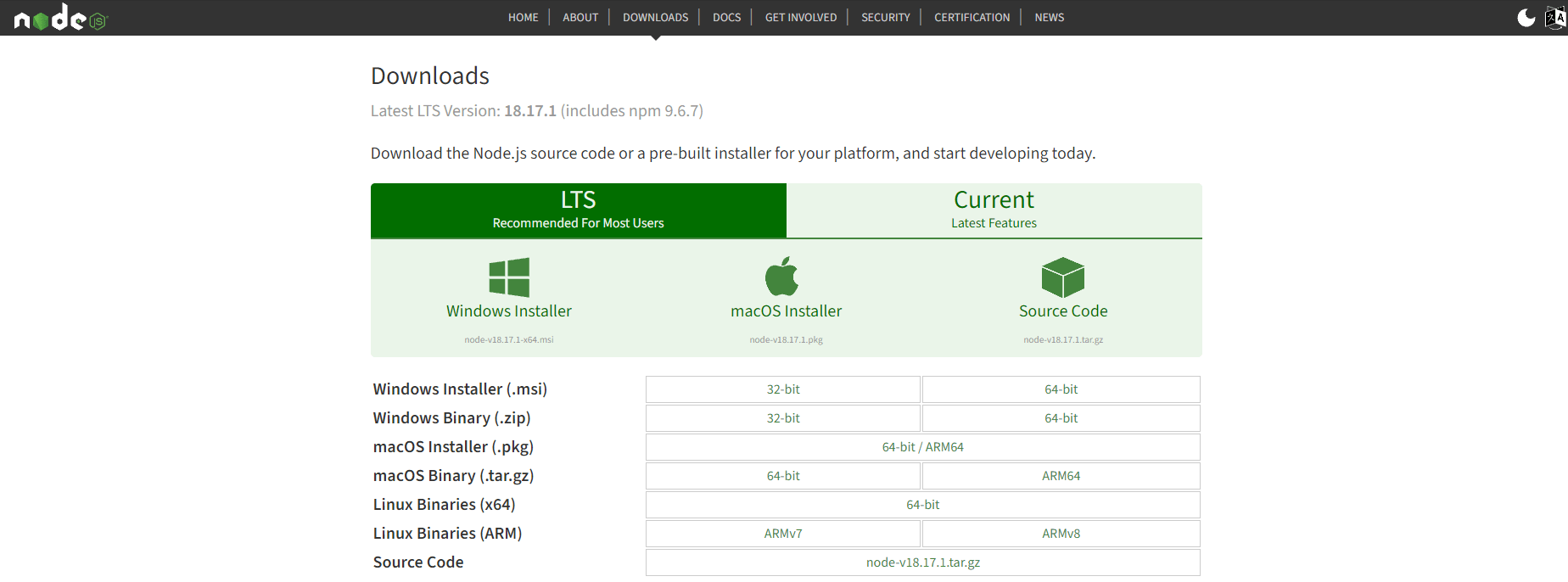
Task: Visit GET INVOLVED in top navigation
Action: click(801, 17)
